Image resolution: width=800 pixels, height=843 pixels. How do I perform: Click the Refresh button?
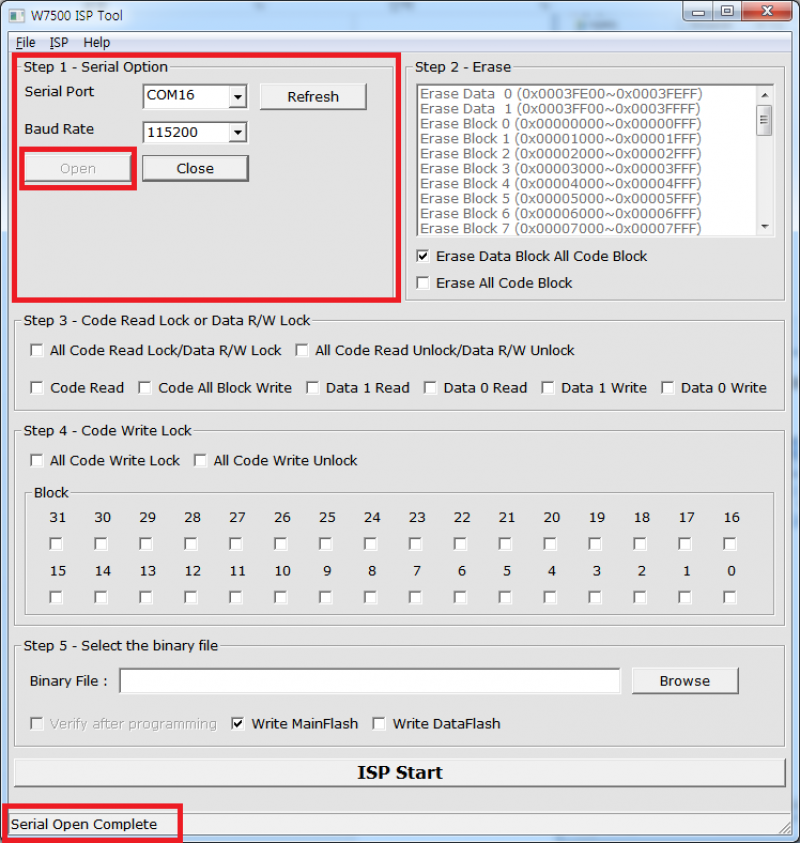[313, 97]
